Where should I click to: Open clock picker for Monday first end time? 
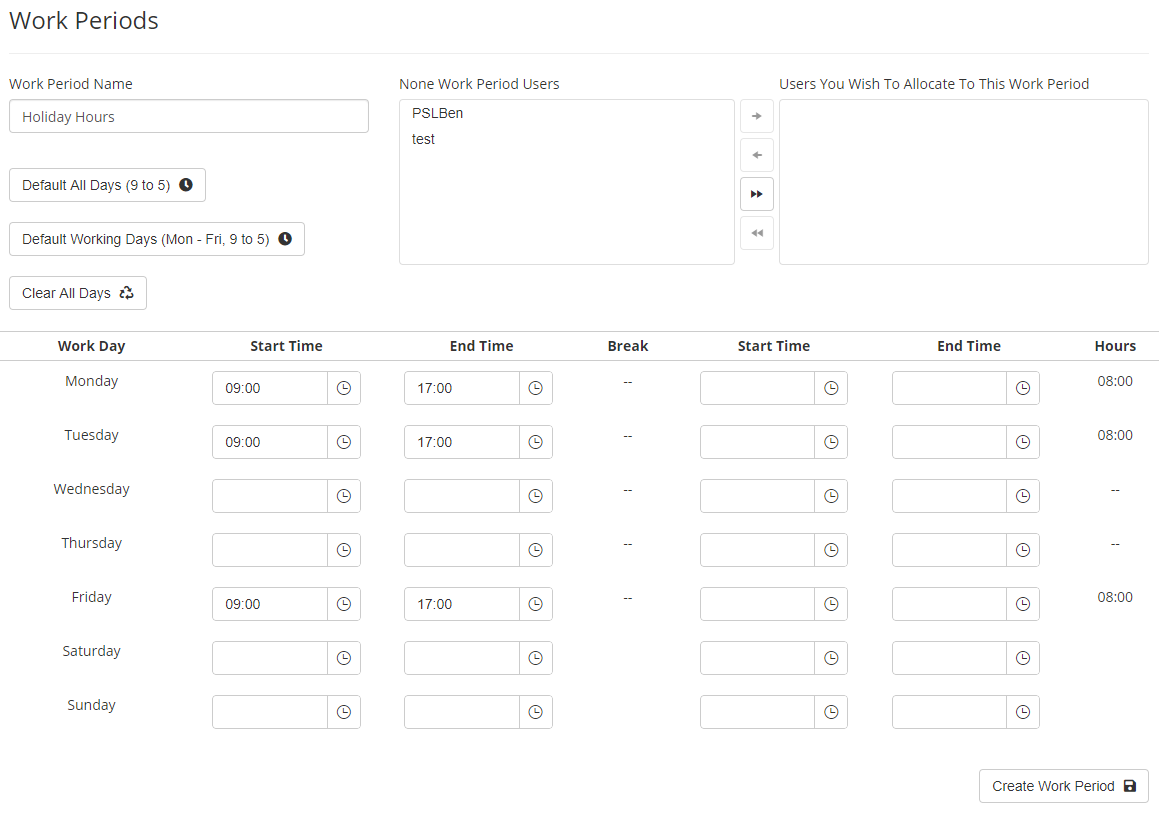coord(536,388)
